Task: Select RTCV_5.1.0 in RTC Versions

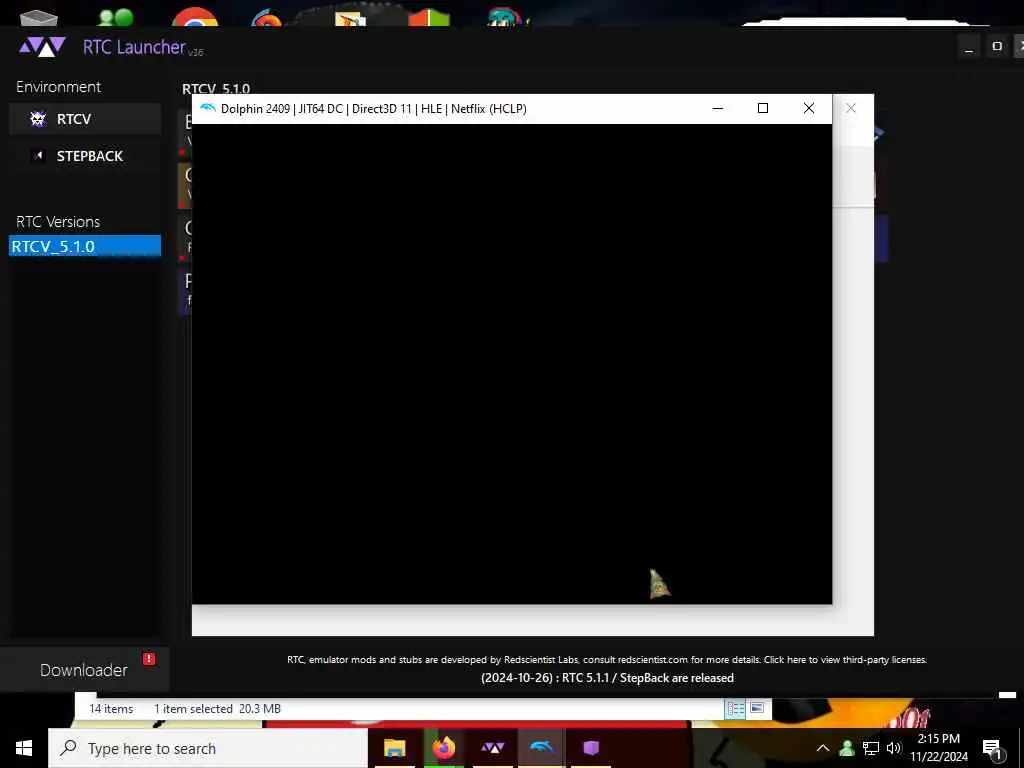Action: (85, 246)
